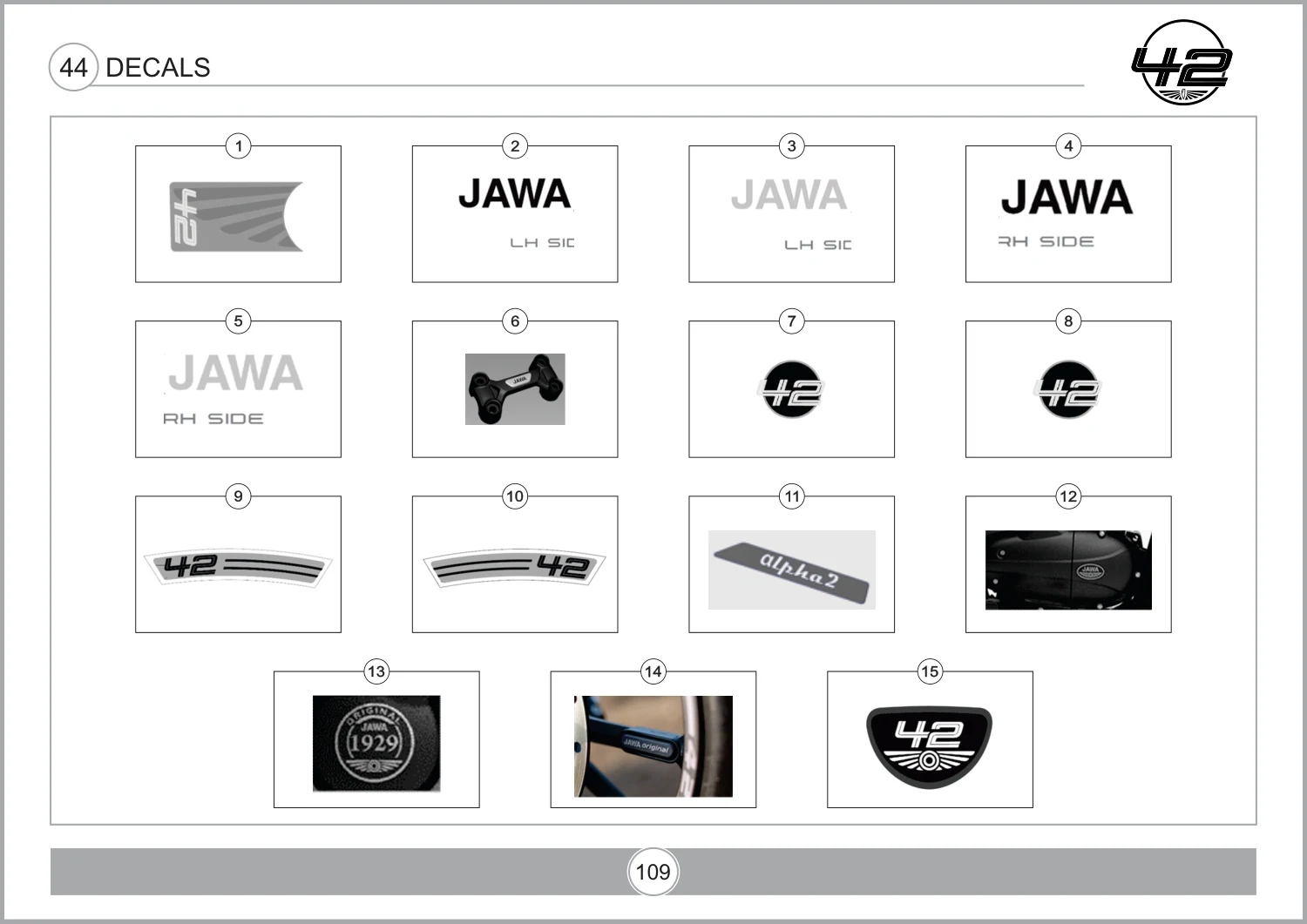1307x924 pixels.
Task: Click the section number 44 circle
Action: (x=73, y=67)
